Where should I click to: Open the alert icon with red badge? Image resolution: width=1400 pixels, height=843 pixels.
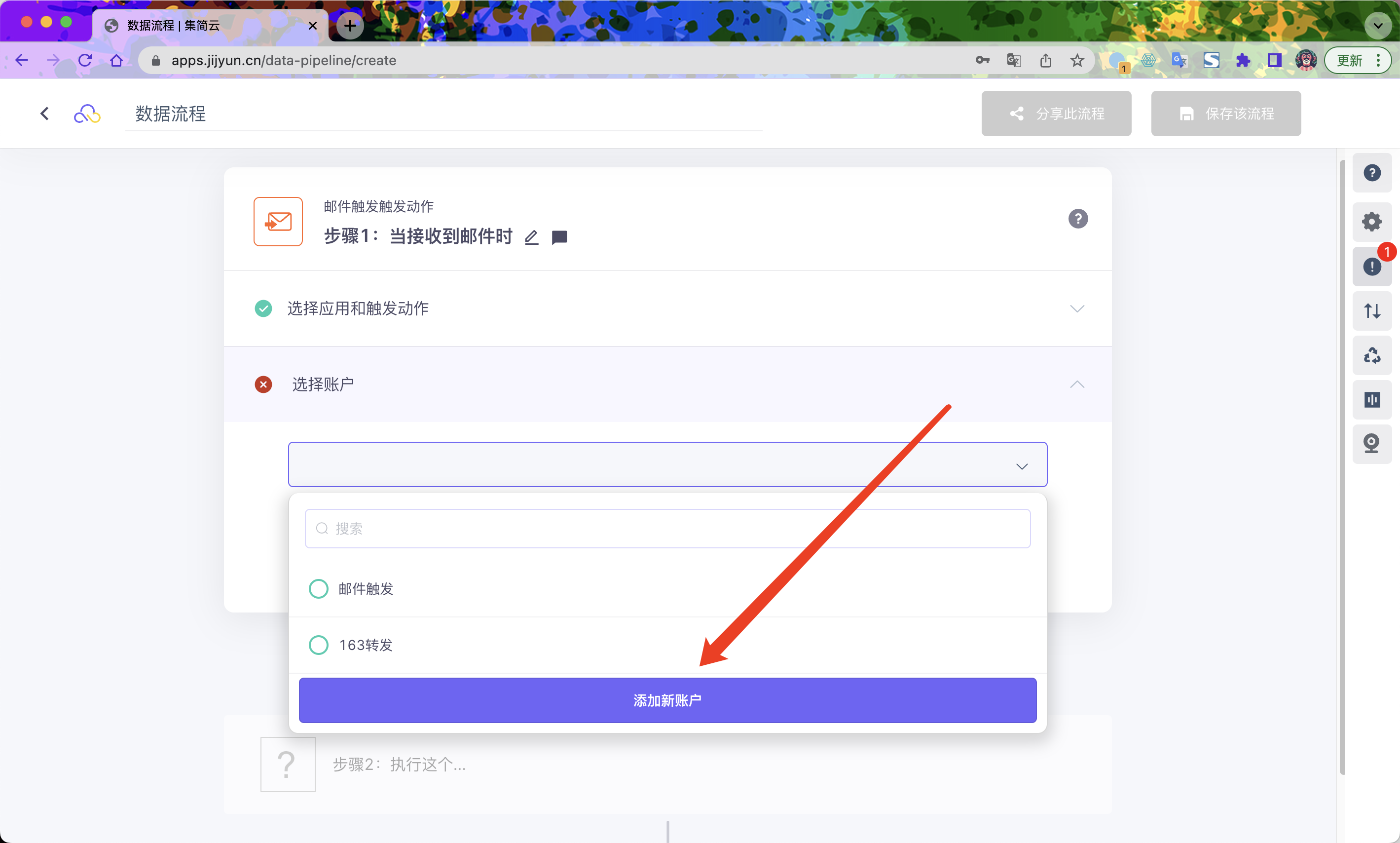pos(1371,266)
